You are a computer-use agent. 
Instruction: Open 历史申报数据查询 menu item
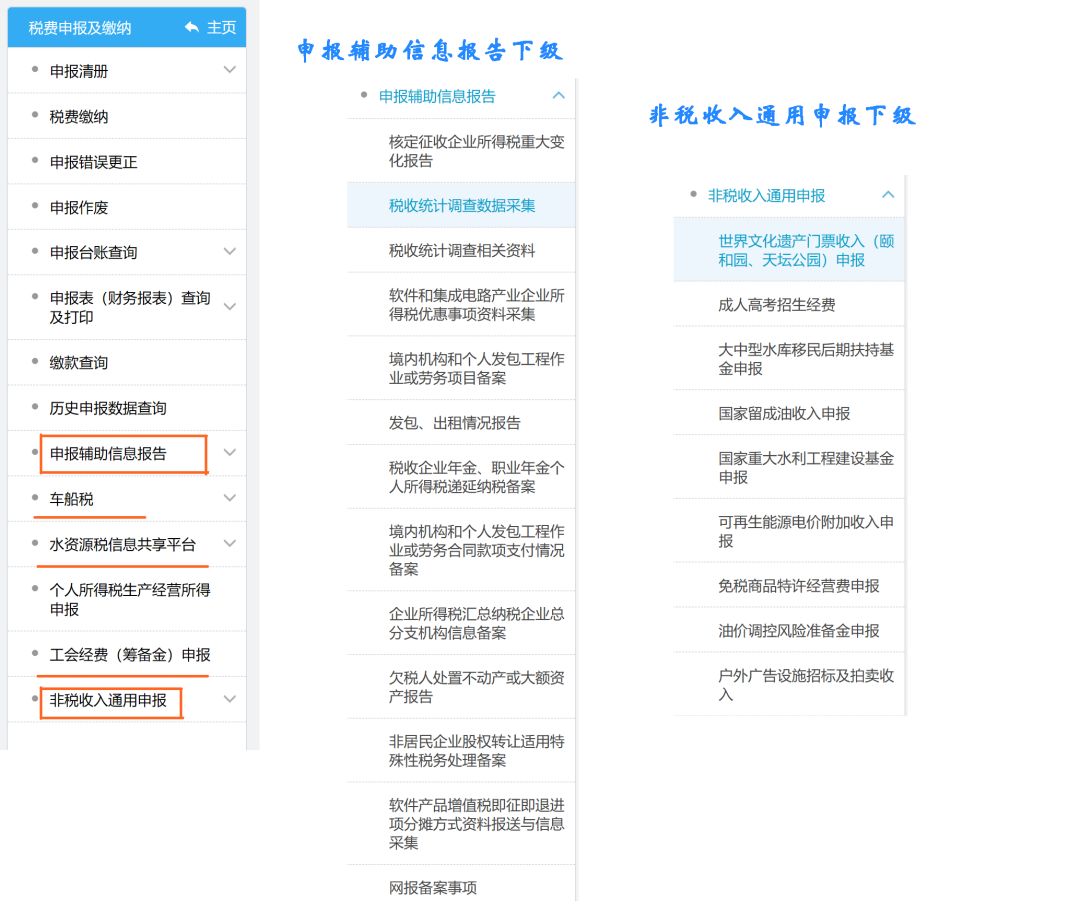107,408
